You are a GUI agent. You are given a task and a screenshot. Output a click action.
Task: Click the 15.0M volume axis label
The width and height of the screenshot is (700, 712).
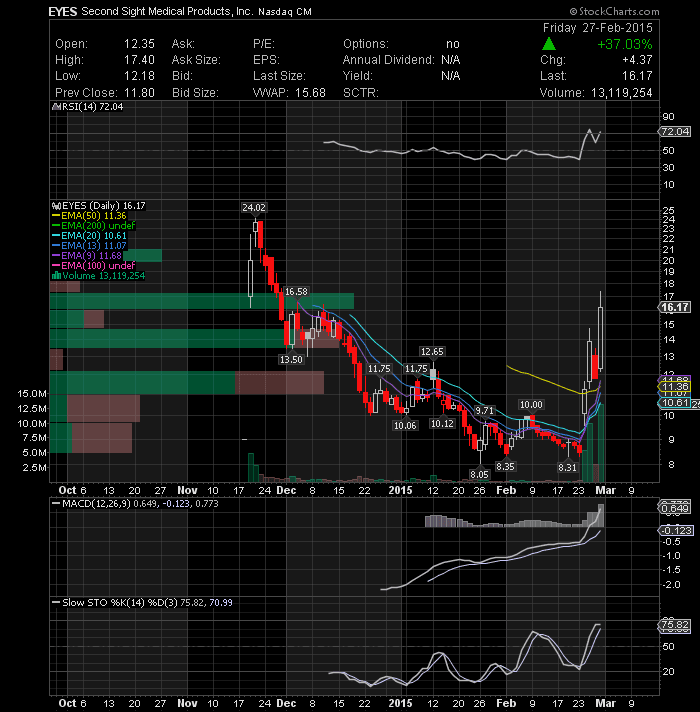point(31,394)
